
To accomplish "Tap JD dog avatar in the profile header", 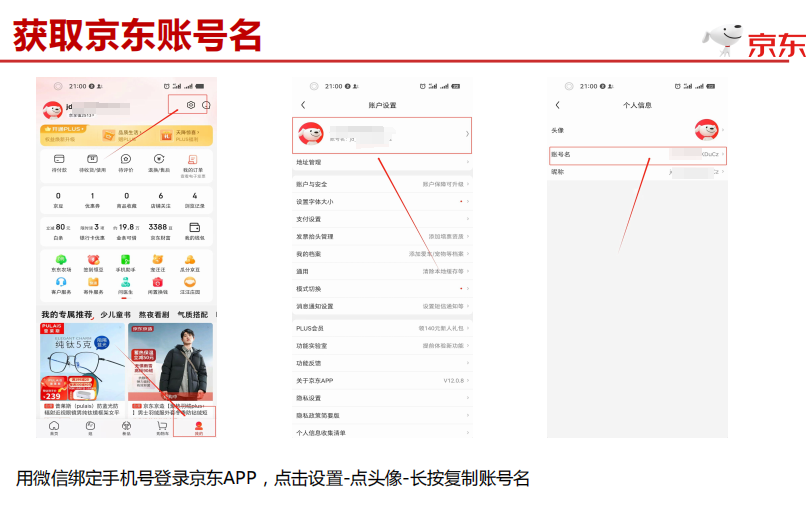I will (52, 110).
